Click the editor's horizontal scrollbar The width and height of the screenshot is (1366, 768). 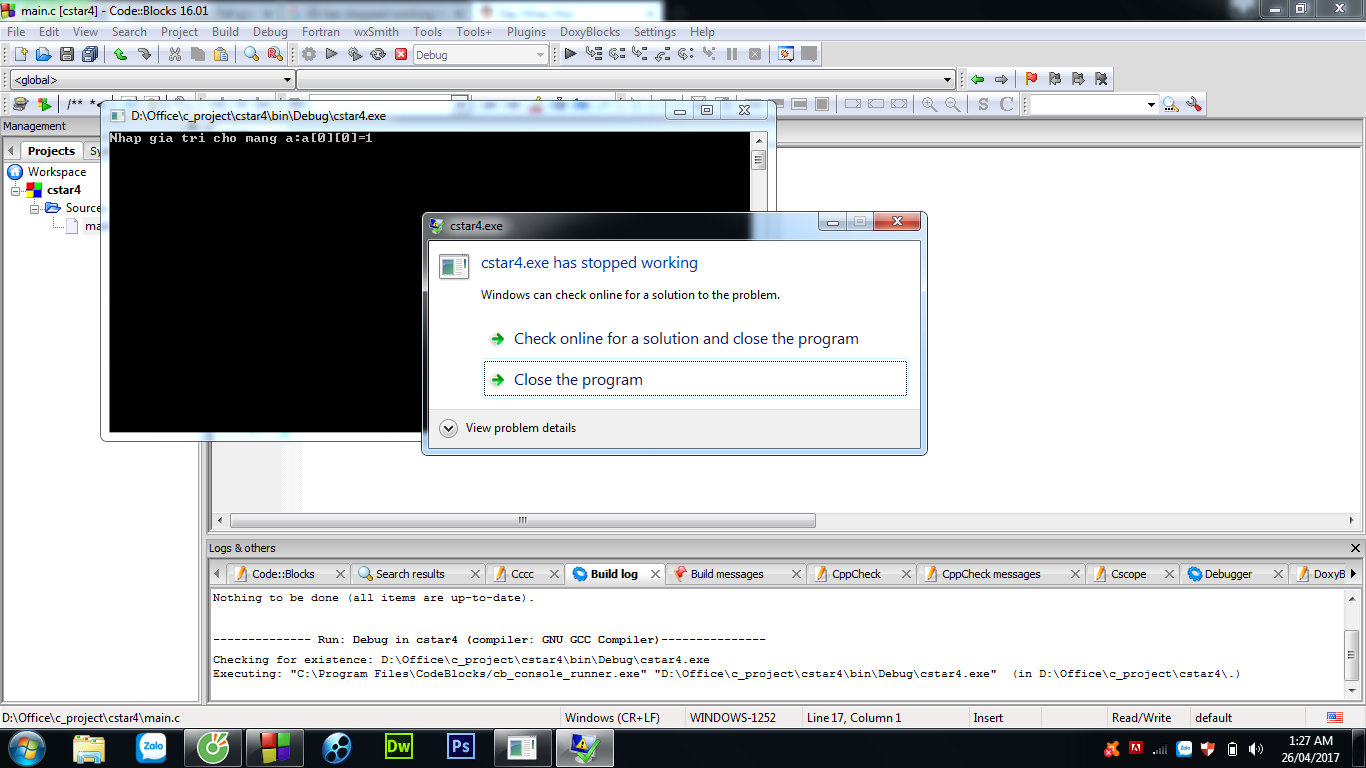pyautogui.click(x=522, y=521)
